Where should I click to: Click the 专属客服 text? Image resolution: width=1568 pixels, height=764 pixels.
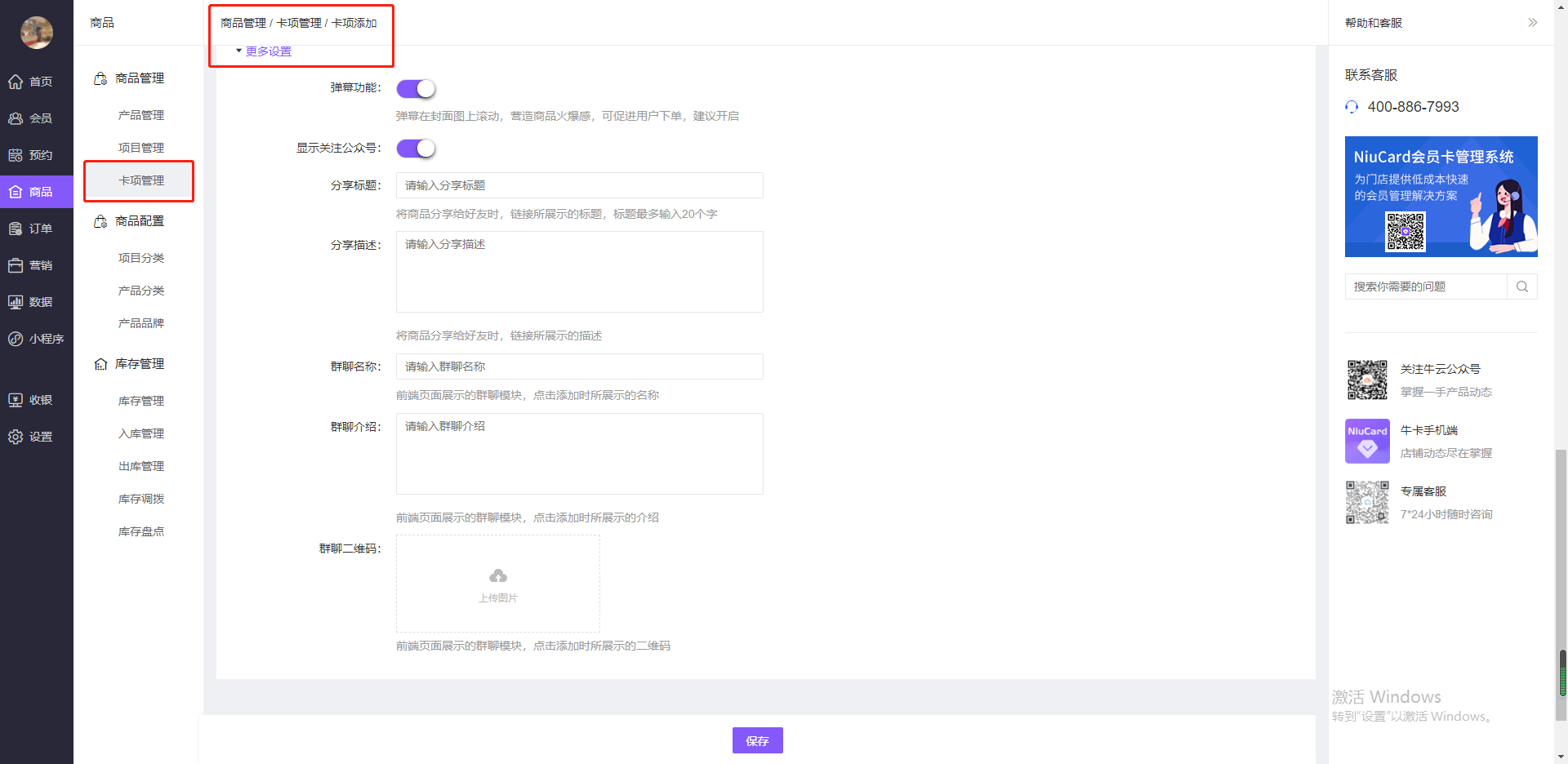point(1423,491)
